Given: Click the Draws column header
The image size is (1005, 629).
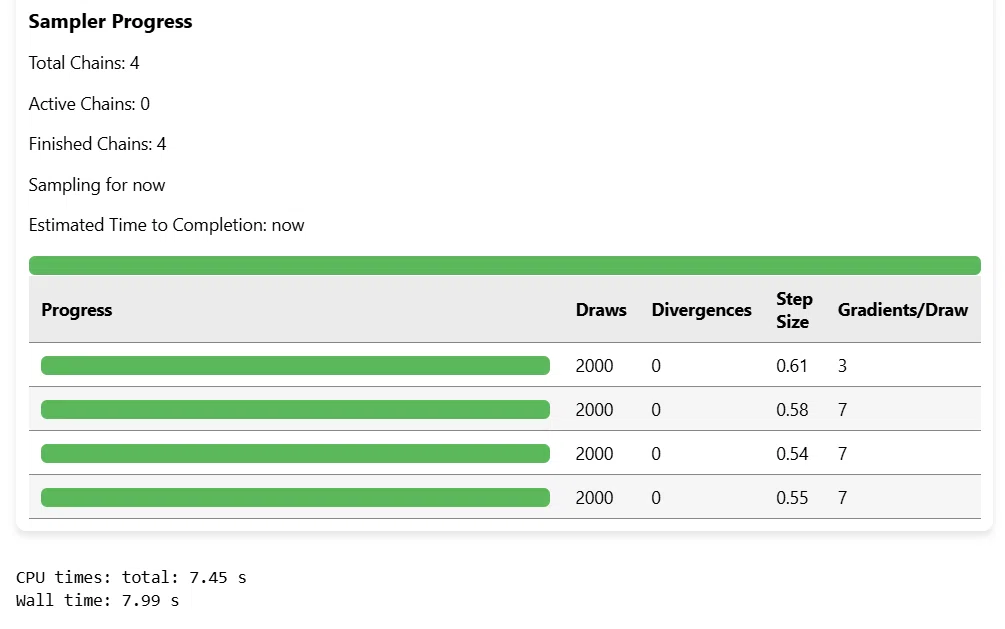Looking at the screenshot, I should [x=601, y=310].
